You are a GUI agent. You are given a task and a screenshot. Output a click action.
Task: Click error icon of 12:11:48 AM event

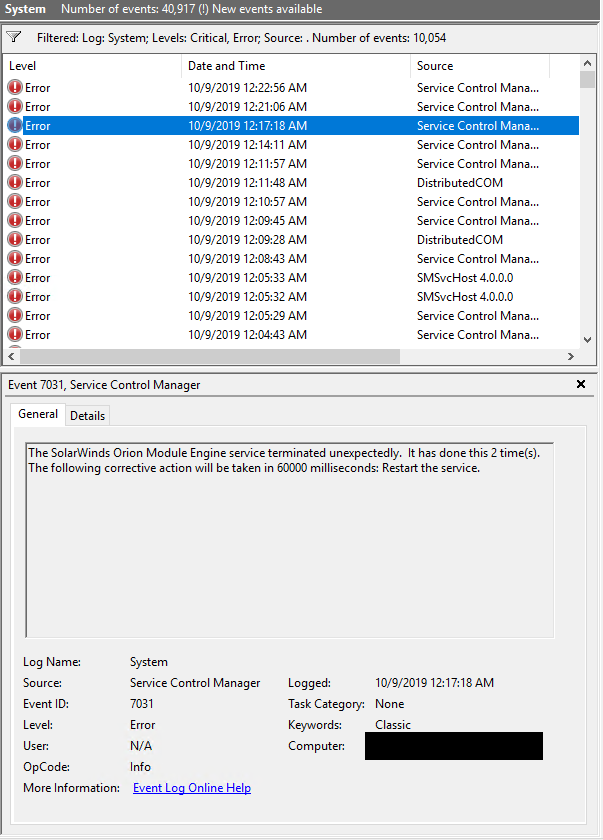[14, 183]
